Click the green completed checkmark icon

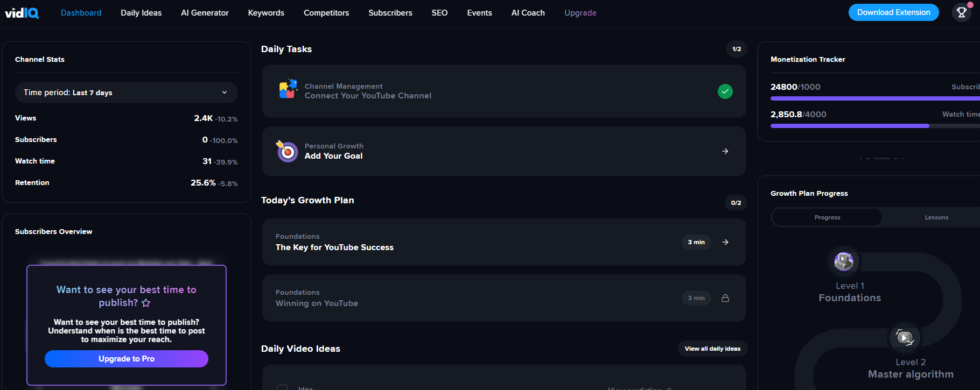click(725, 92)
